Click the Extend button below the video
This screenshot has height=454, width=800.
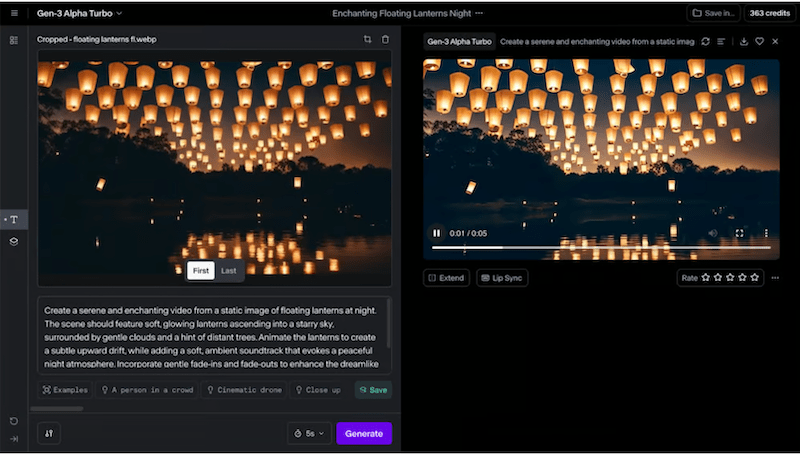(446, 277)
